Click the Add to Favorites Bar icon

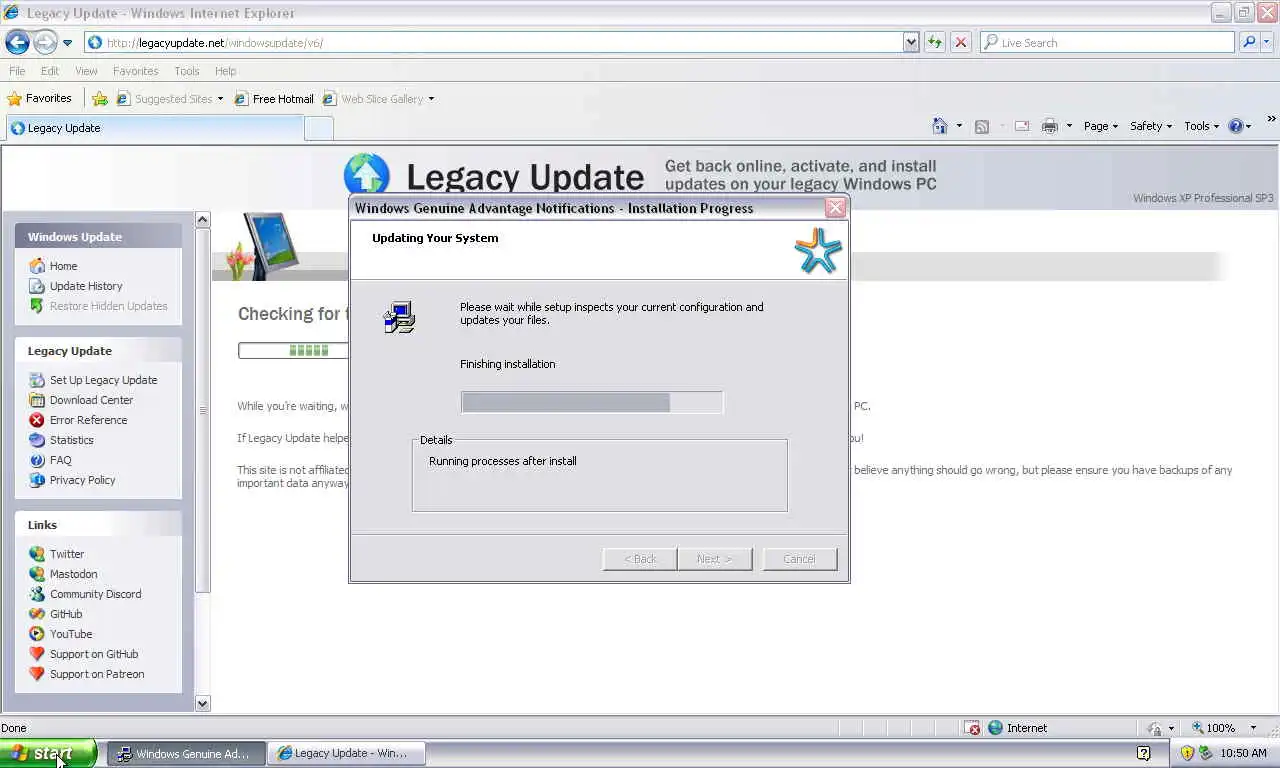pyautogui.click(x=100, y=98)
